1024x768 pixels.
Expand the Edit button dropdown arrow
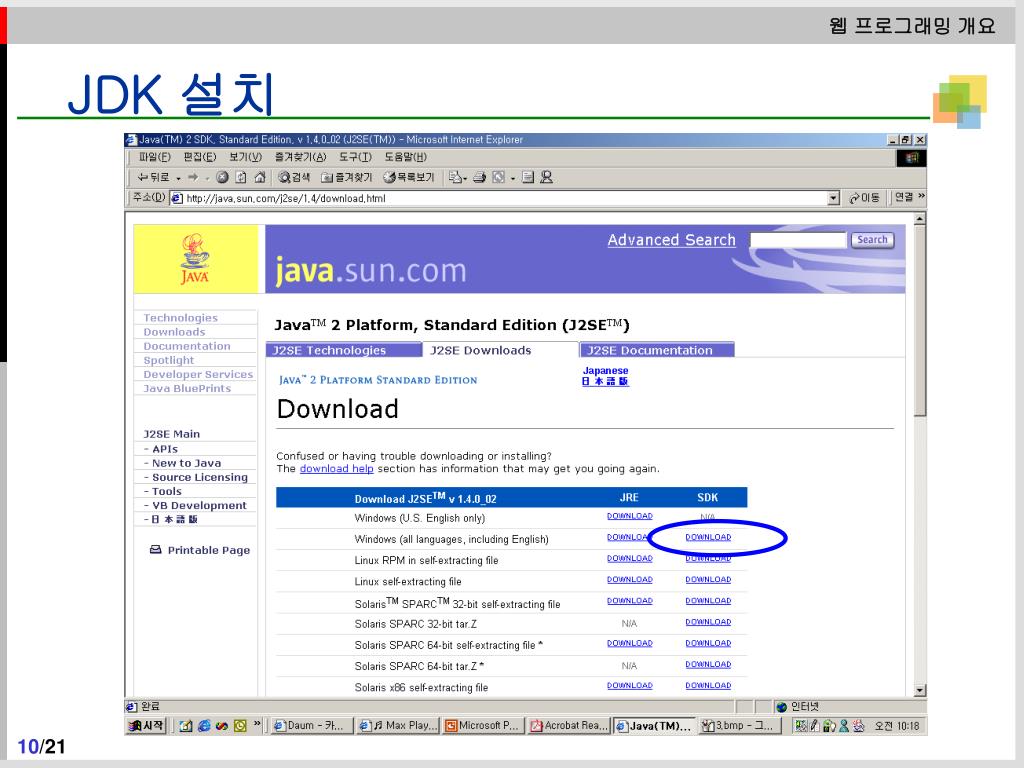point(513,178)
